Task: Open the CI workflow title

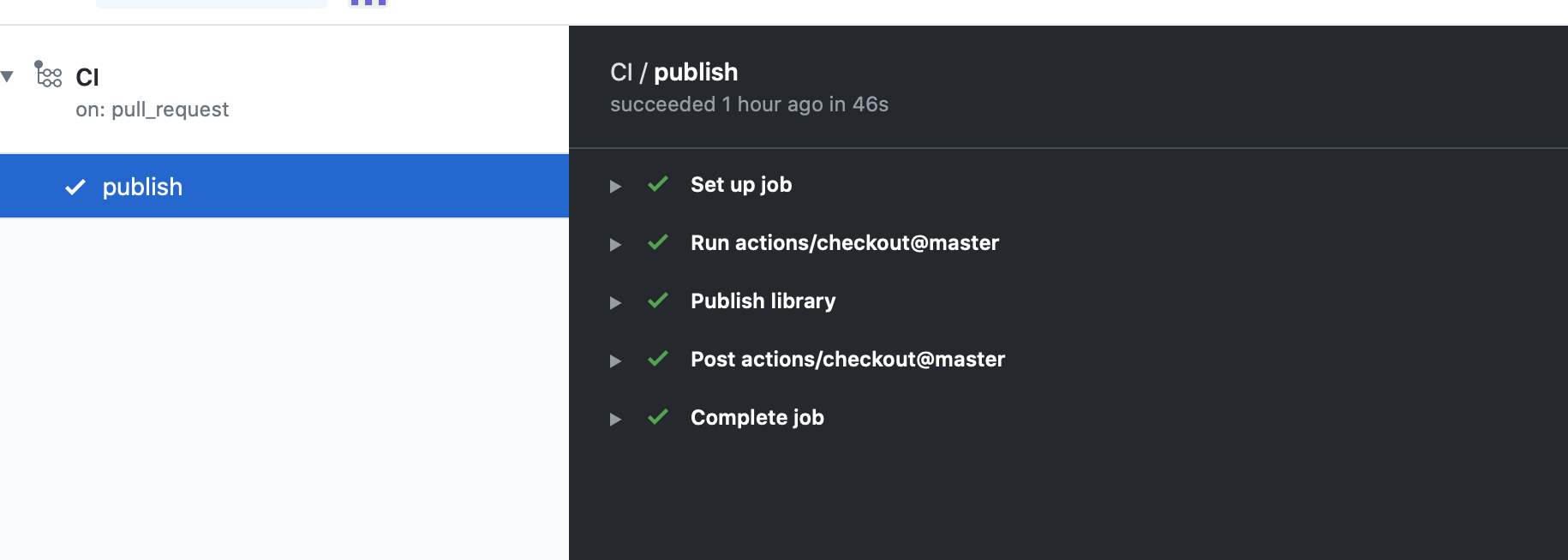Action: pos(87,77)
